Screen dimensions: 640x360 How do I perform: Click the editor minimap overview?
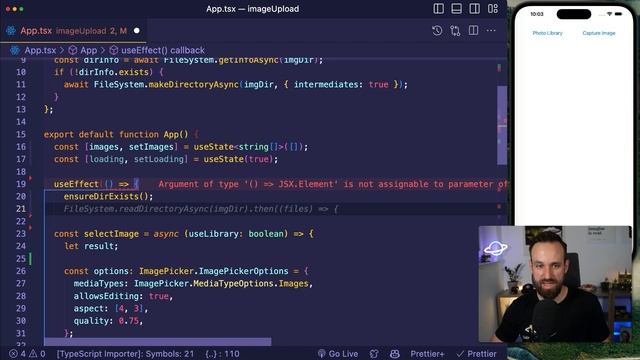[x=502, y=124]
